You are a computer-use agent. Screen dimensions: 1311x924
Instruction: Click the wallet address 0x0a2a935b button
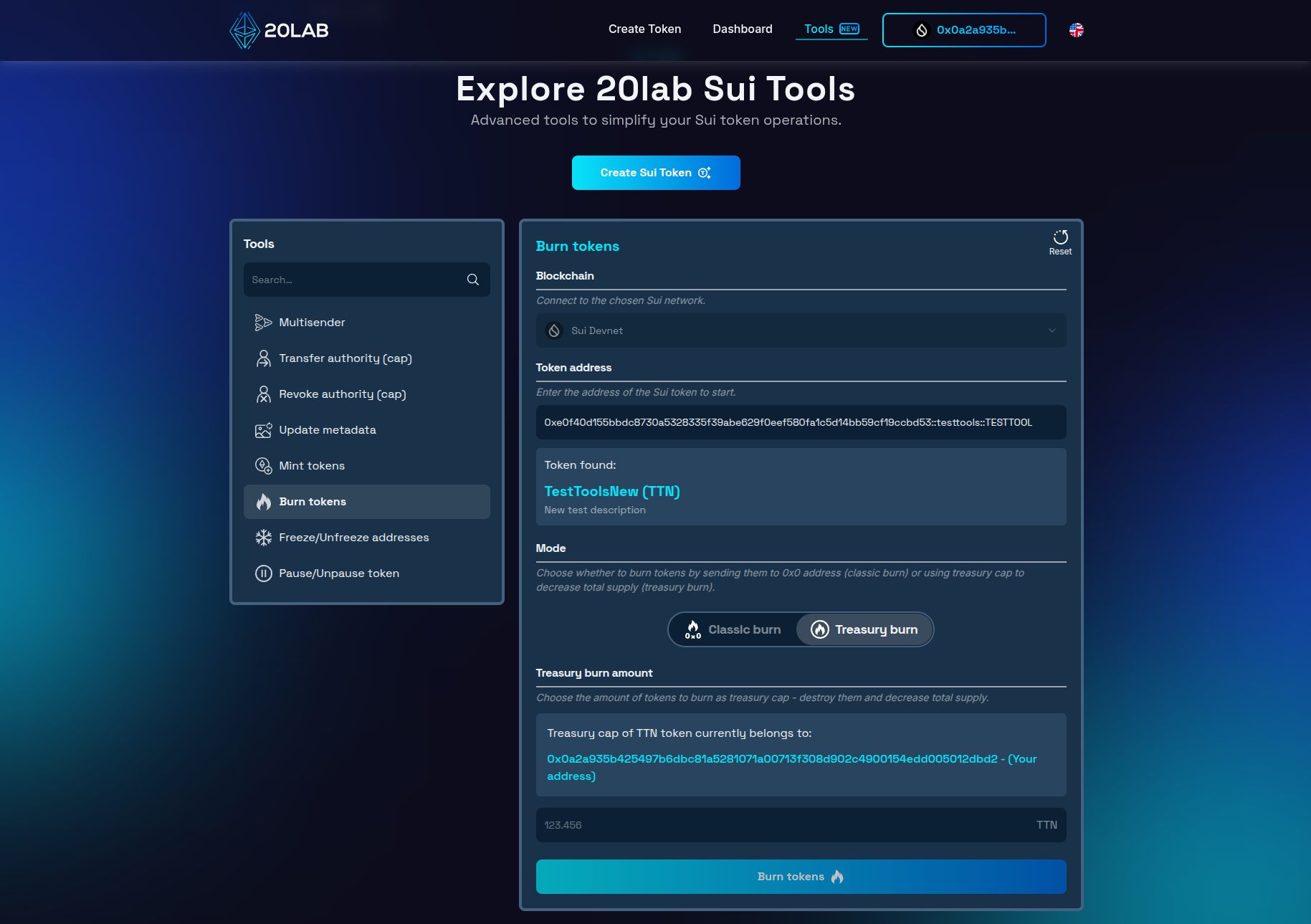tap(963, 30)
